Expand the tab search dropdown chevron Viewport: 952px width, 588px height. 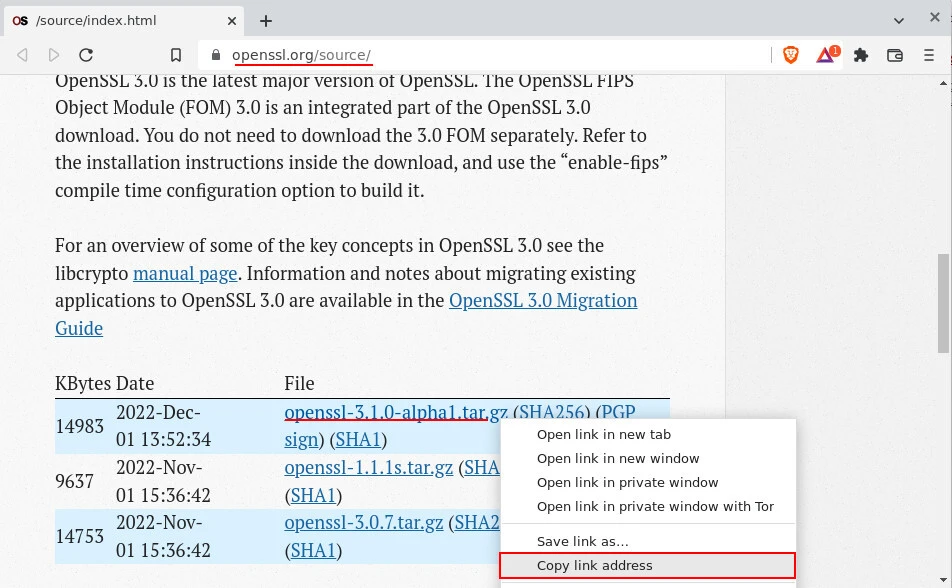point(899,20)
